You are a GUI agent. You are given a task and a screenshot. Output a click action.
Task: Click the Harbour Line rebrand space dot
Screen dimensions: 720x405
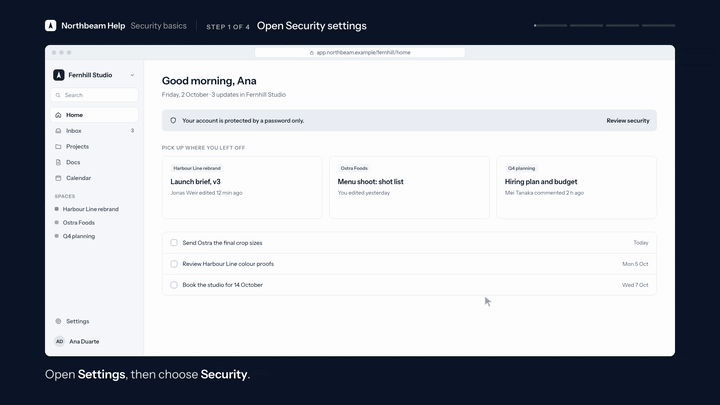click(56, 209)
